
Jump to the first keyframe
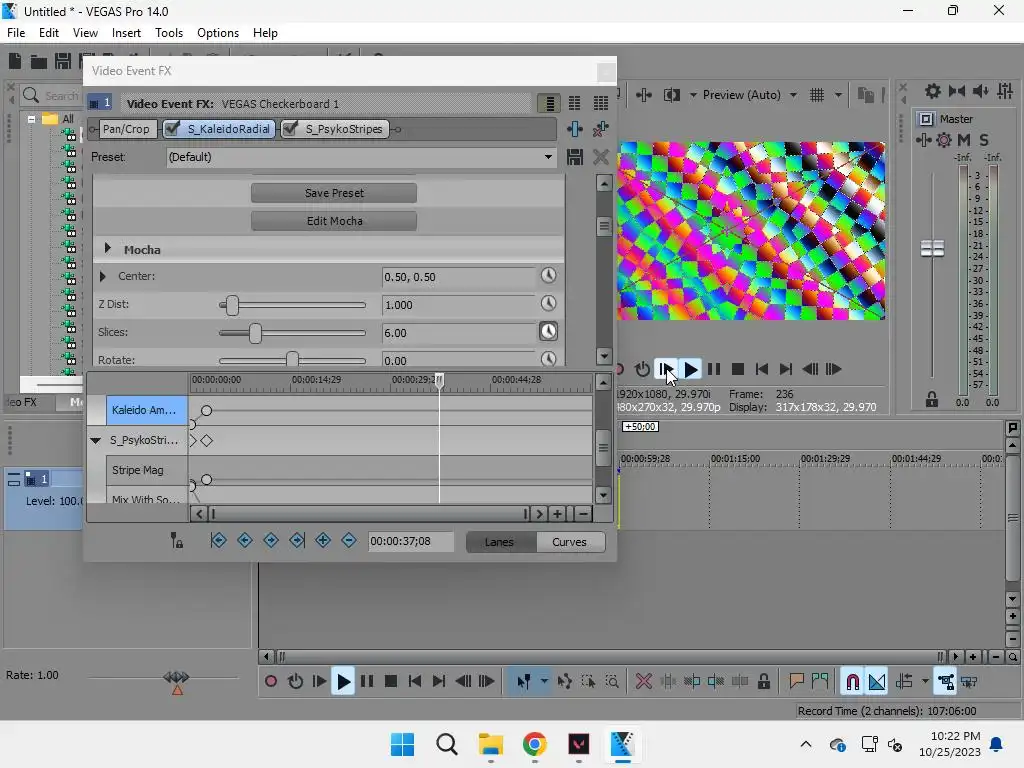tap(219, 540)
